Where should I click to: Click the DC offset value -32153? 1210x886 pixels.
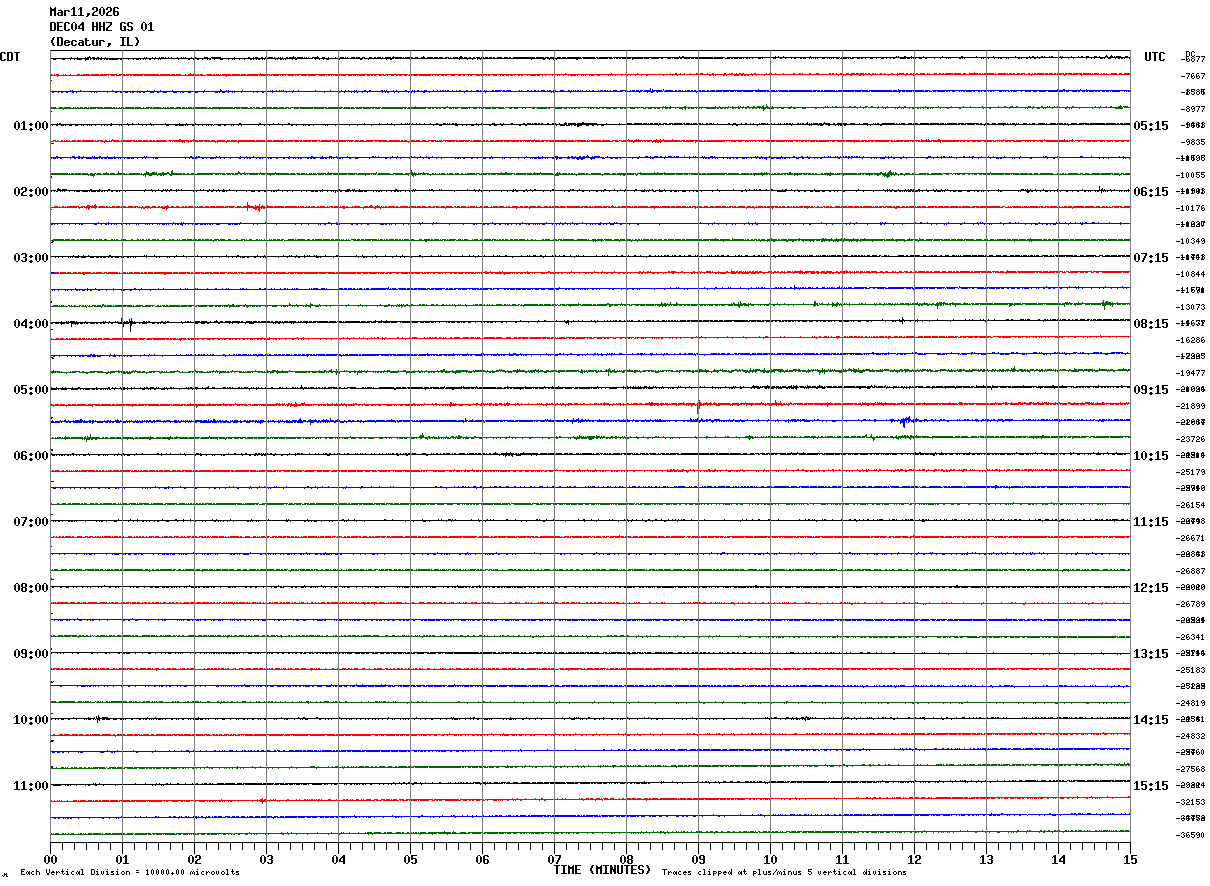pyautogui.click(x=1192, y=802)
